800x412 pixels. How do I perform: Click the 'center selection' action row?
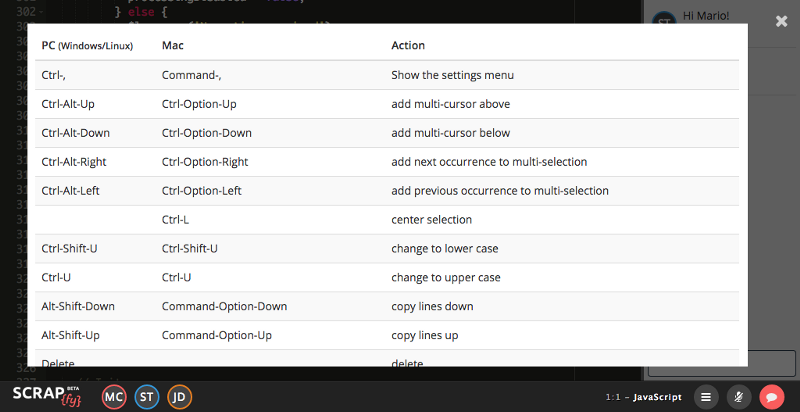431,219
